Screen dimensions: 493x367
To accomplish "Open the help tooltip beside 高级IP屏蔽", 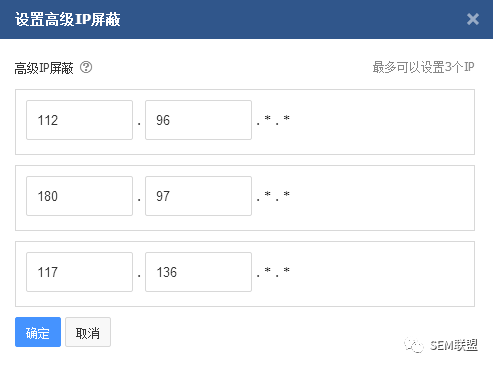I will pyautogui.click(x=86, y=67).
